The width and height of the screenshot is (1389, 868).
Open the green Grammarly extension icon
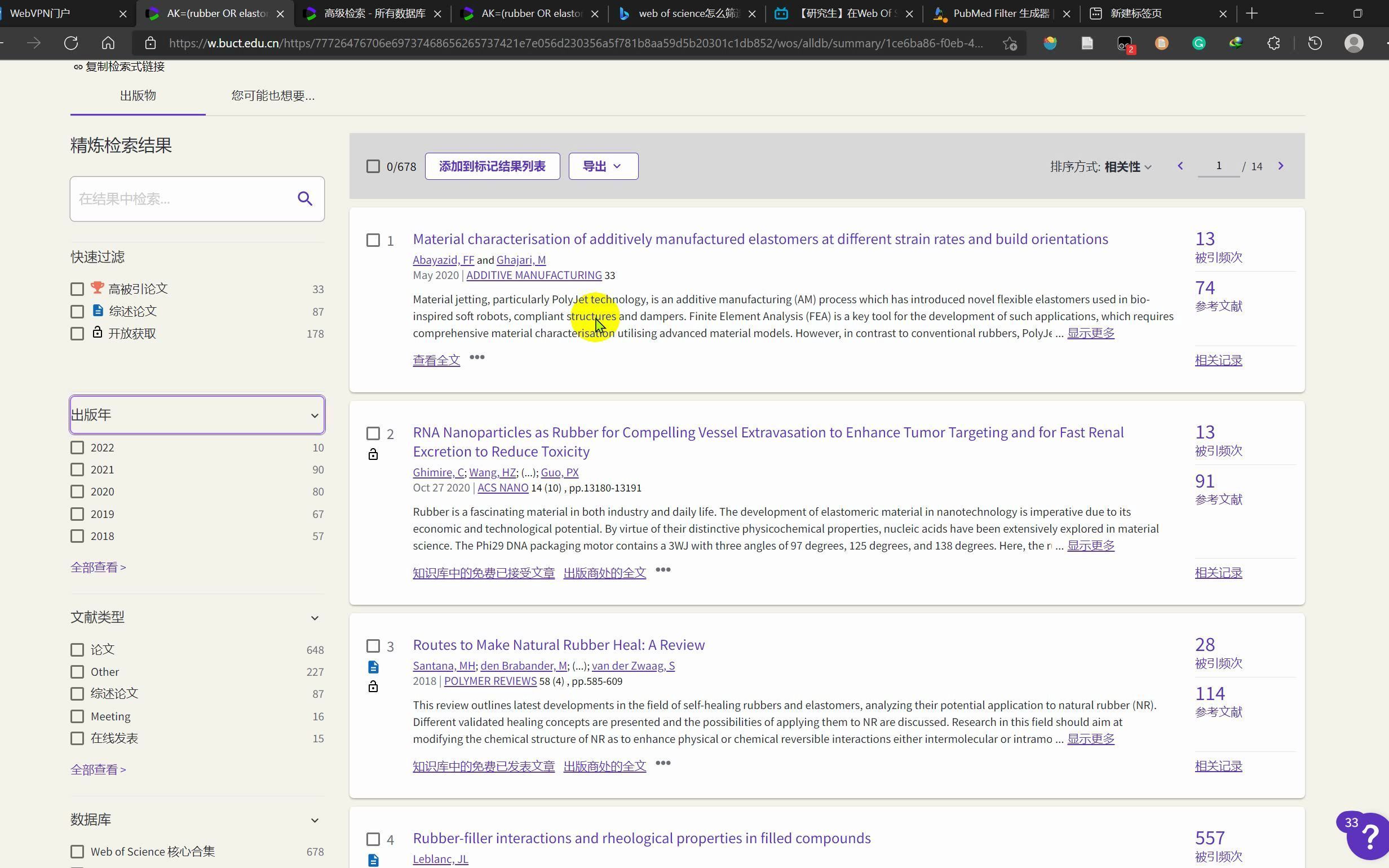point(1199,43)
